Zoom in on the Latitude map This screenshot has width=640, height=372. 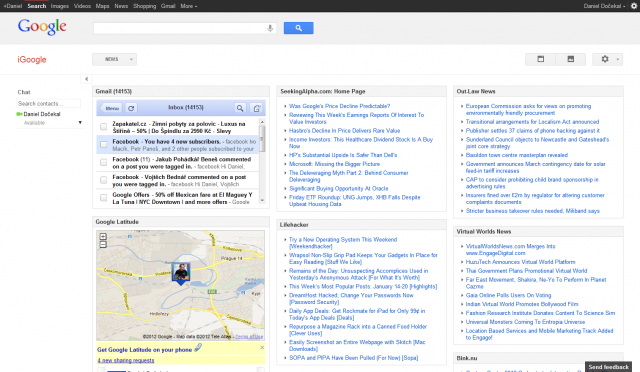103,236
